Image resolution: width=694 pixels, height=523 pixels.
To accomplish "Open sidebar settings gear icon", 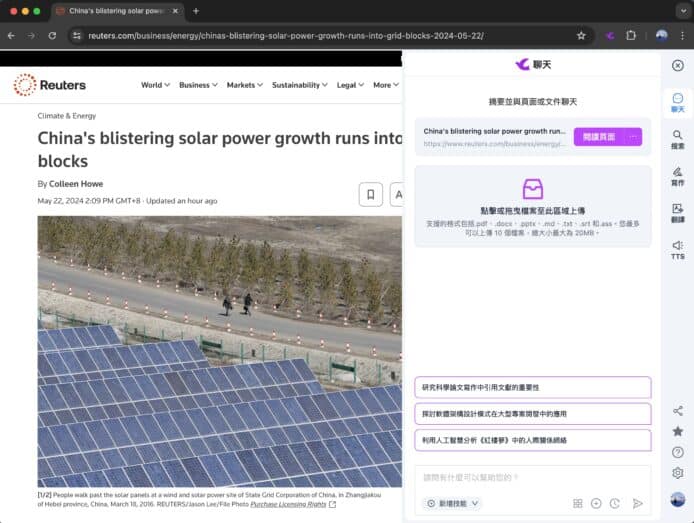I will (677, 473).
